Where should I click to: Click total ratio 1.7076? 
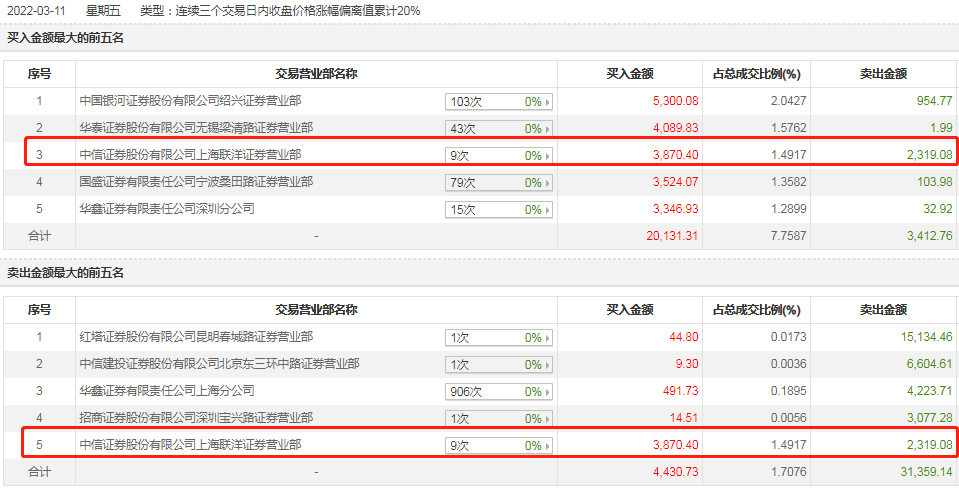[x=788, y=472]
